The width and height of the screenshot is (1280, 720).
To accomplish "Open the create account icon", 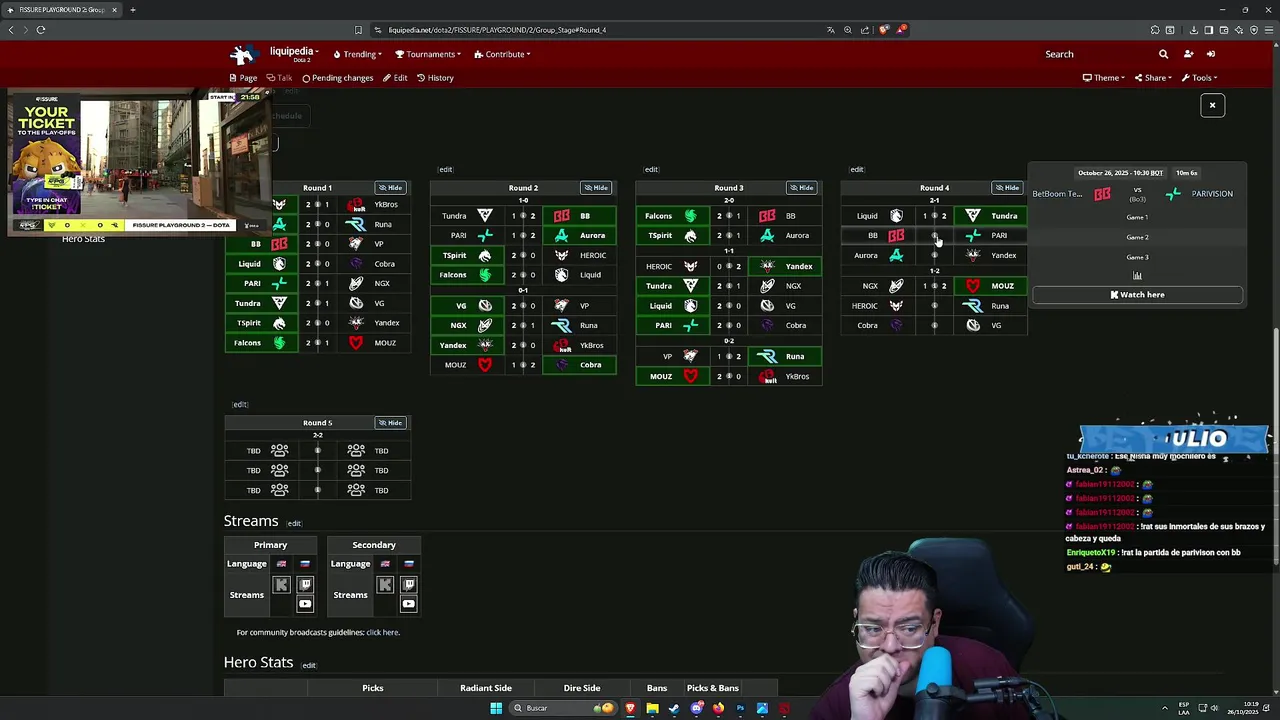I will click(x=1188, y=54).
